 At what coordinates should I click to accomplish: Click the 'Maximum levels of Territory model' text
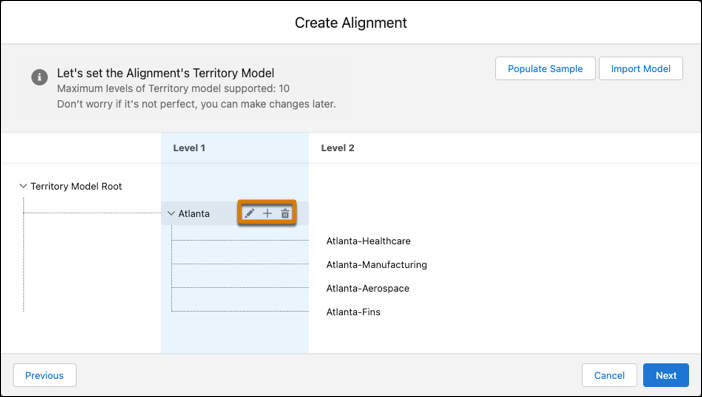[x=173, y=89]
